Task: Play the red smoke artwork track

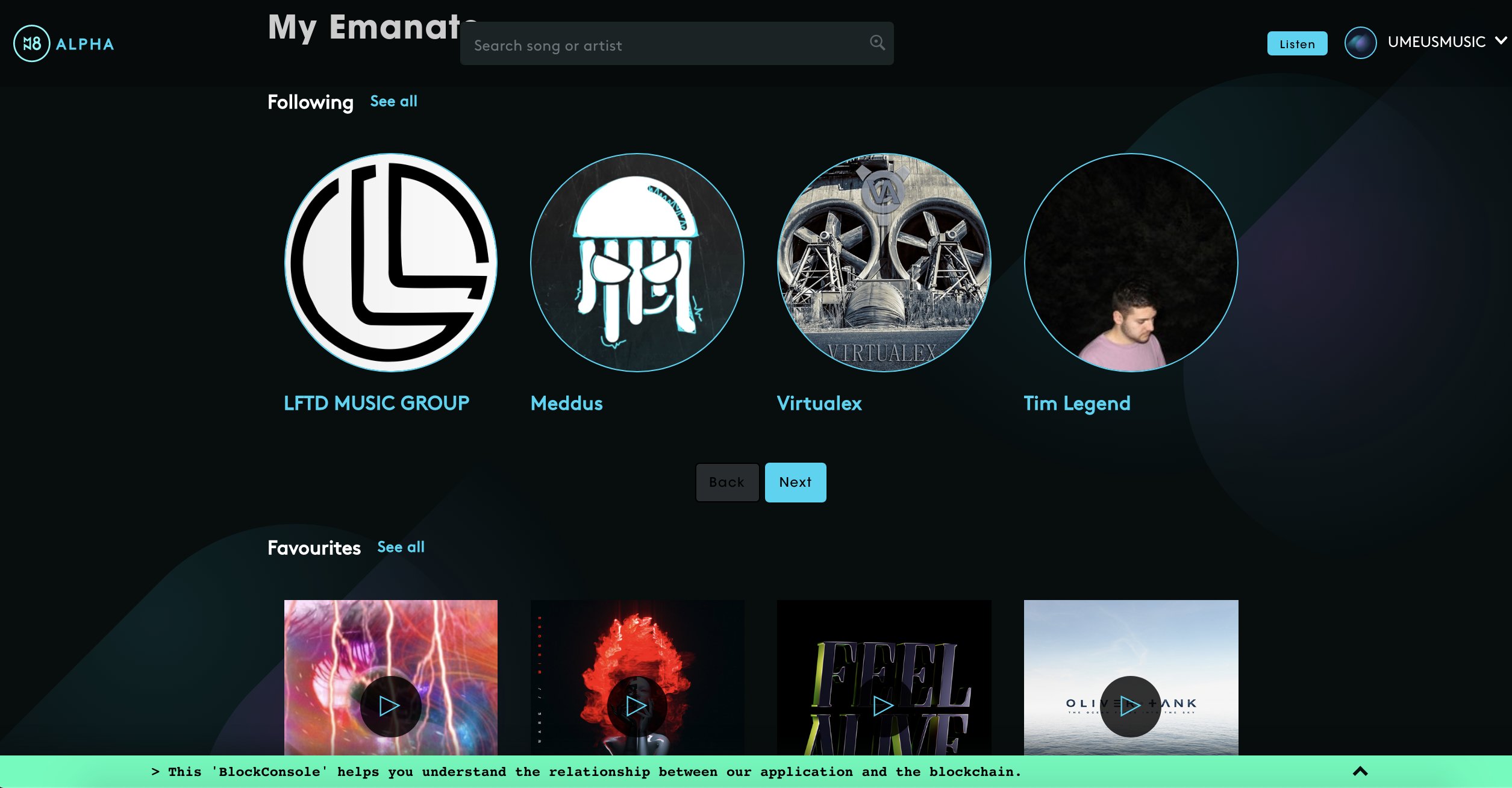Action: (637, 706)
